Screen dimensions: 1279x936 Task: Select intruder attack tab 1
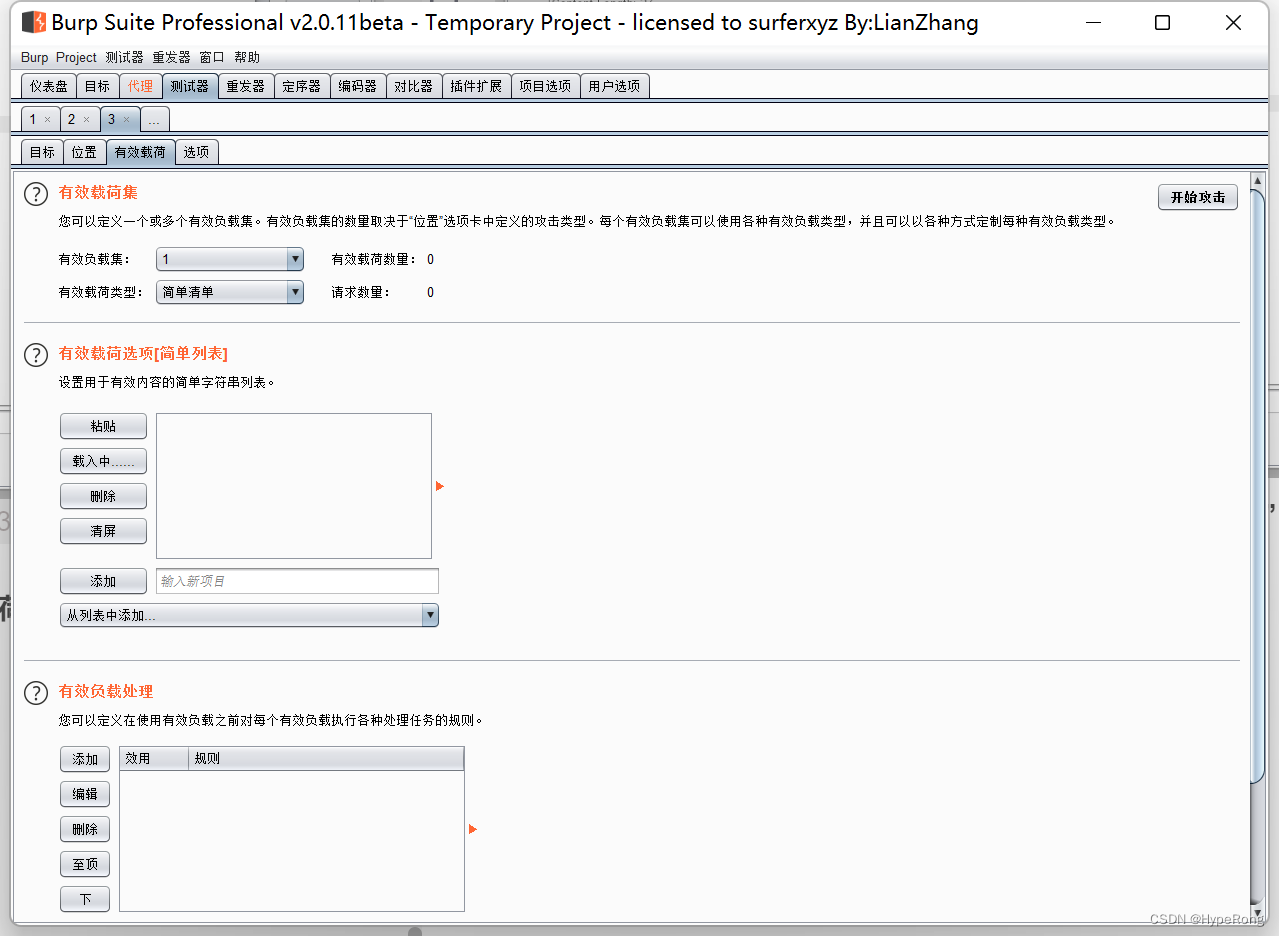point(33,119)
